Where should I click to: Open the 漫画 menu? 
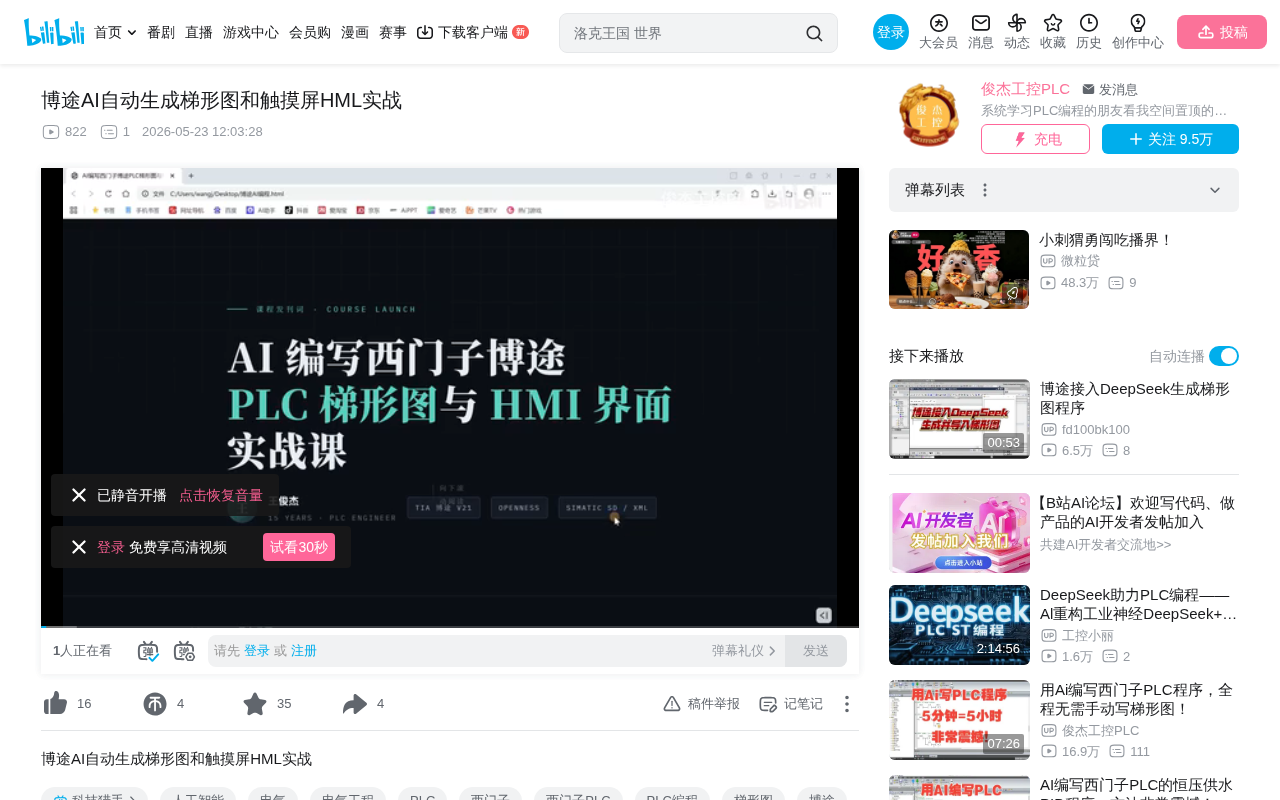tap(355, 32)
